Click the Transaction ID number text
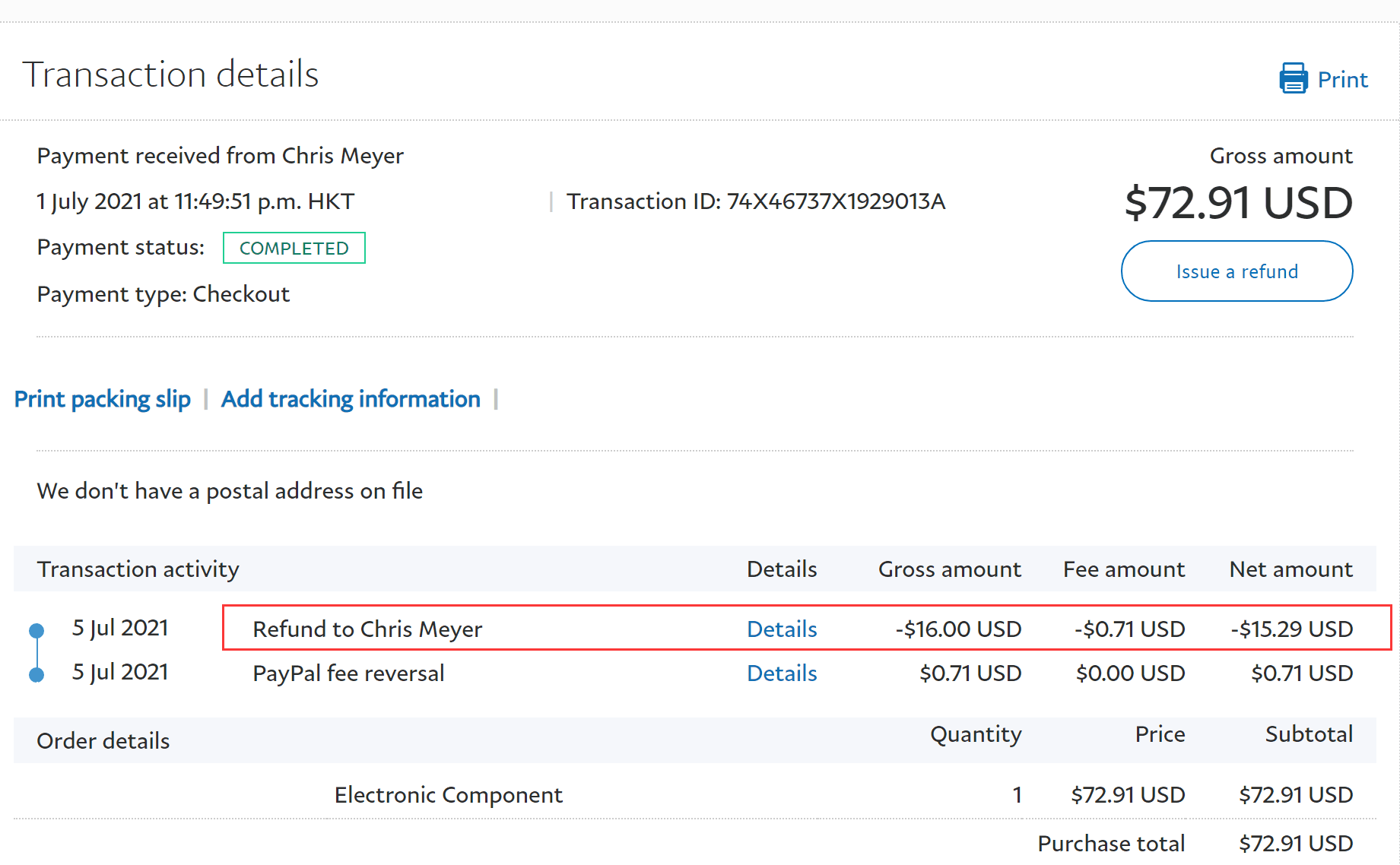 pos(835,201)
